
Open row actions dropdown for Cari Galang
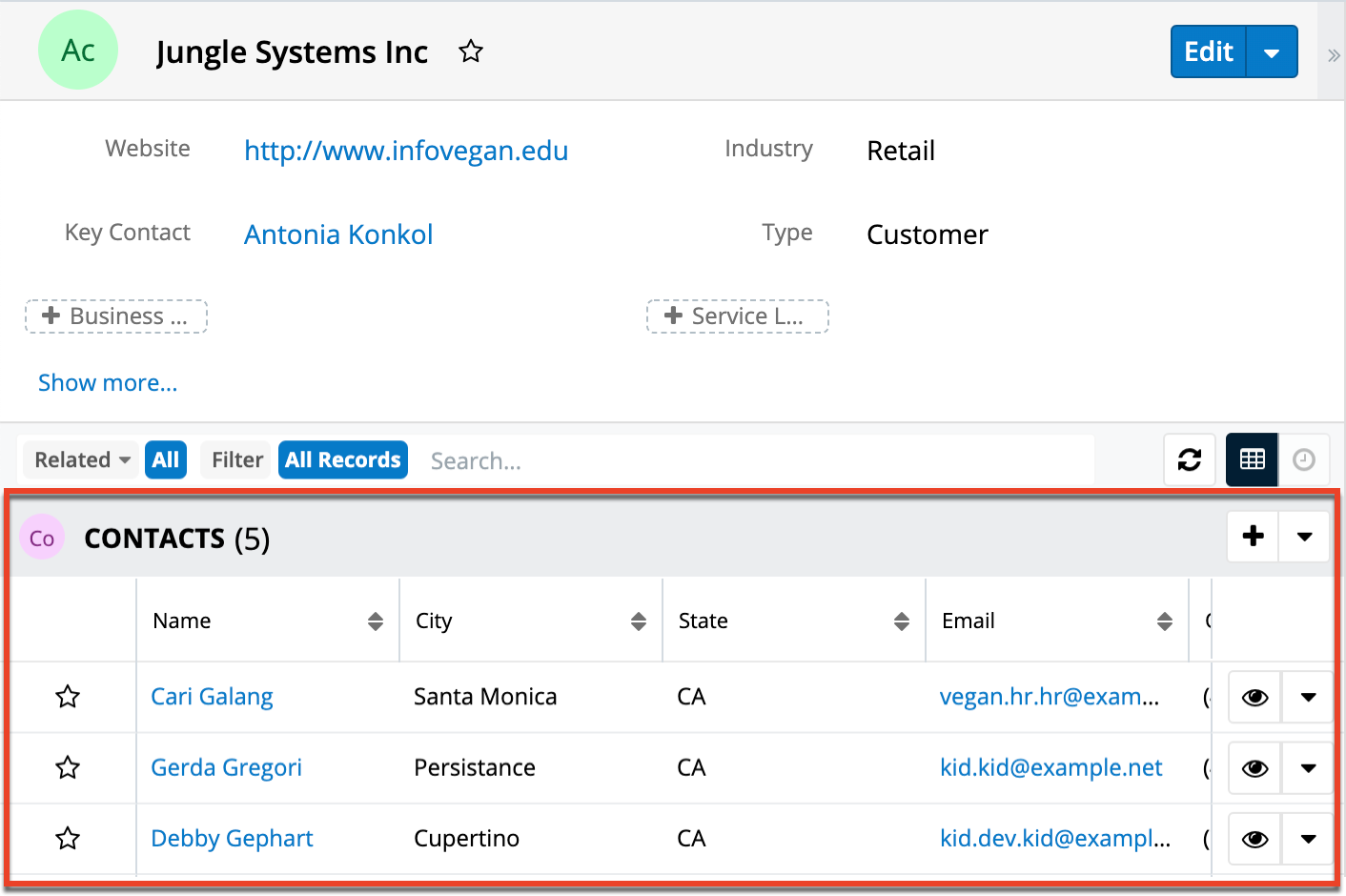pyautogui.click(x=1308, y=698)
